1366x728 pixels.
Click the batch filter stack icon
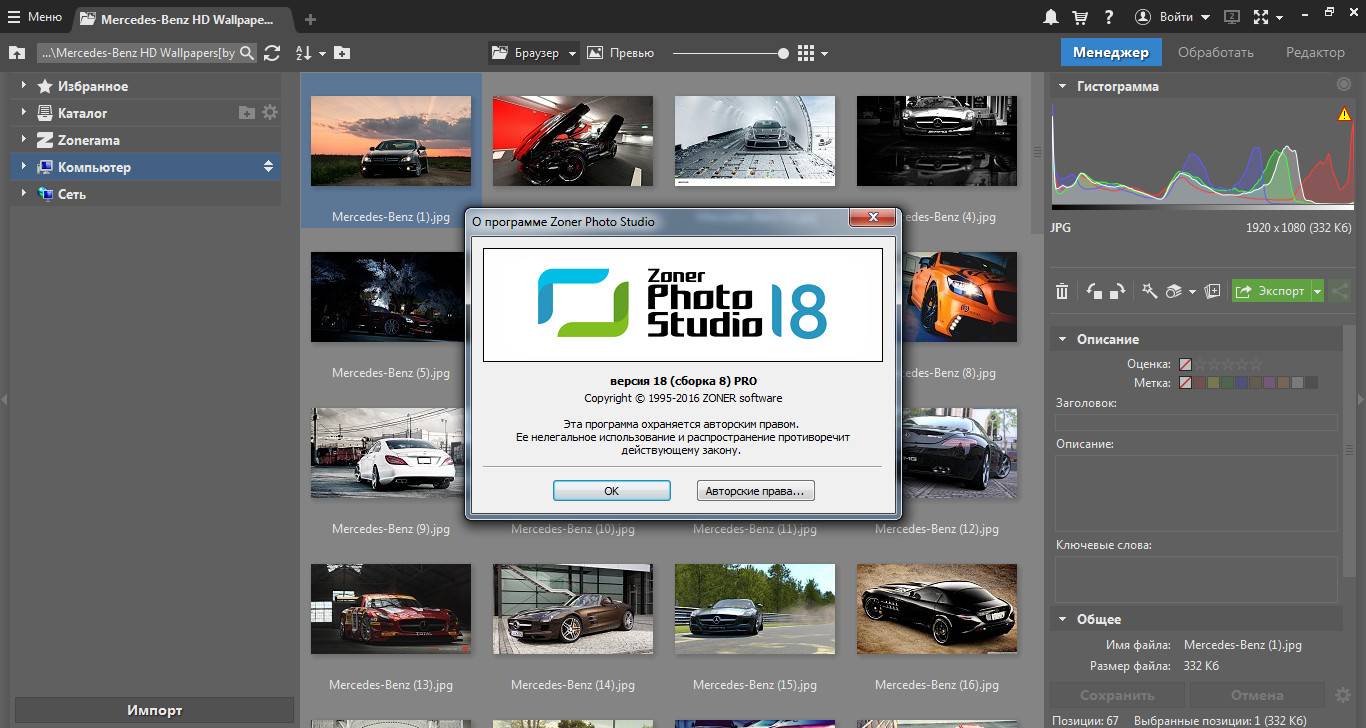point(1174,291)
